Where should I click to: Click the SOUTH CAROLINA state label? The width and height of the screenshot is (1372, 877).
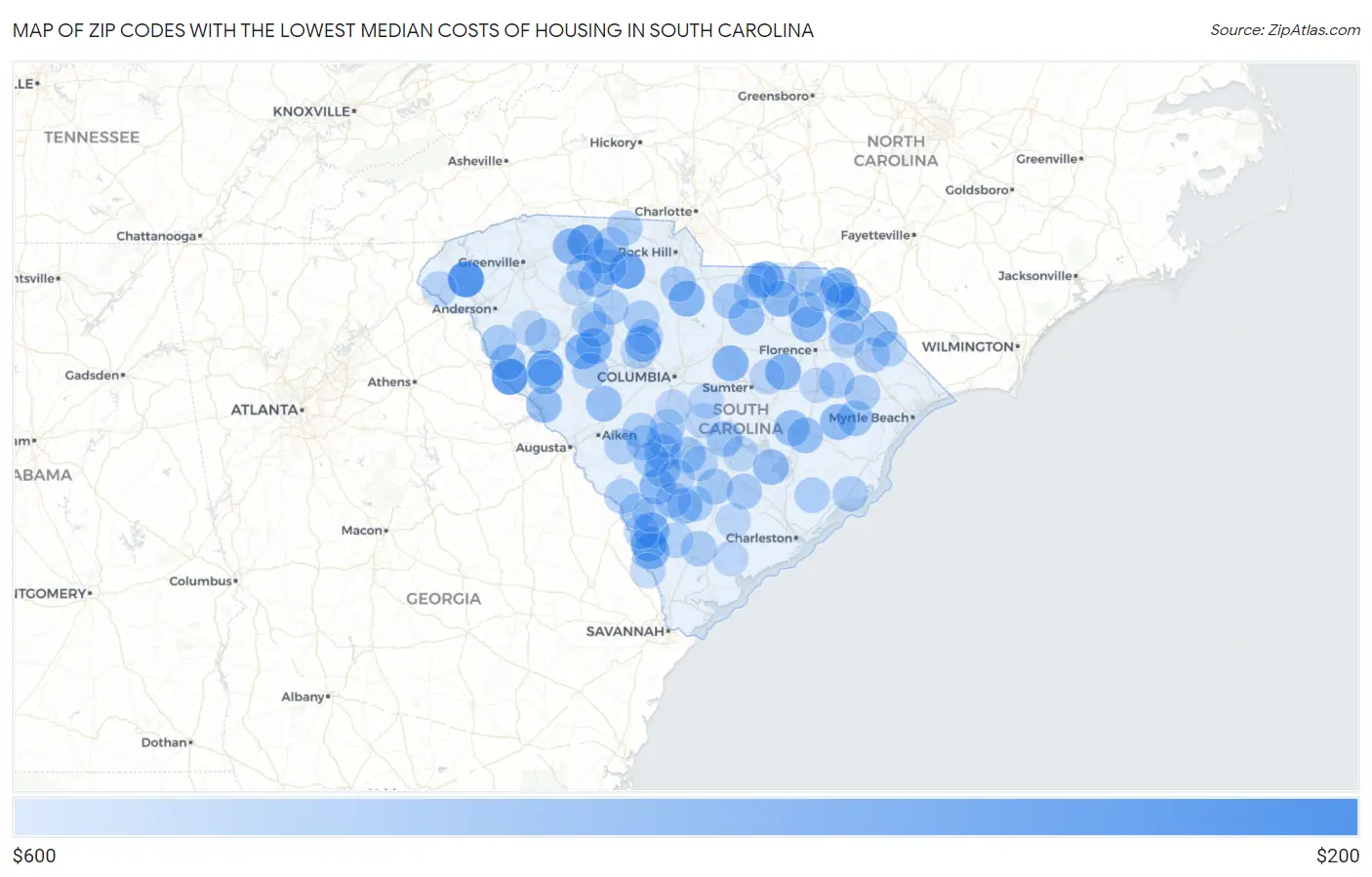coord(741,419)
